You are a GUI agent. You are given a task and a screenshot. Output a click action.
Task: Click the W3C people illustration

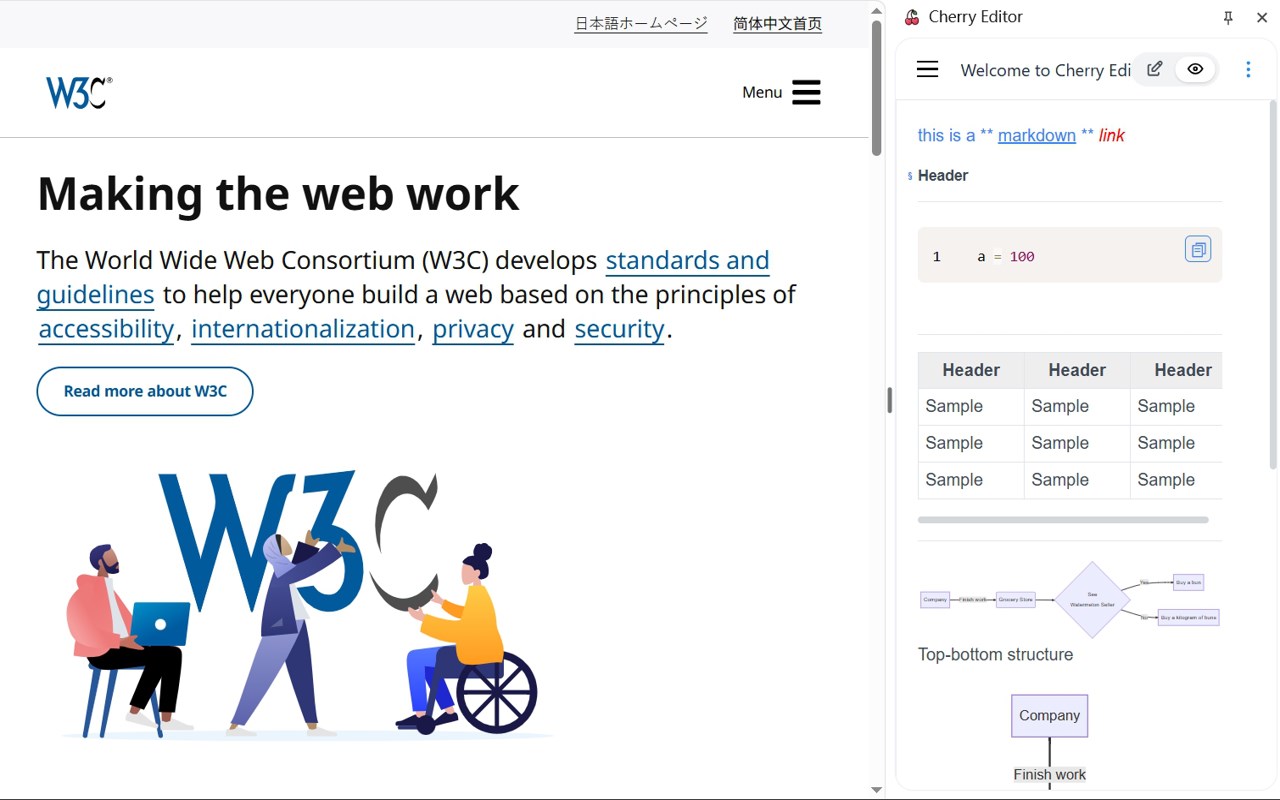tap(305, 603)
